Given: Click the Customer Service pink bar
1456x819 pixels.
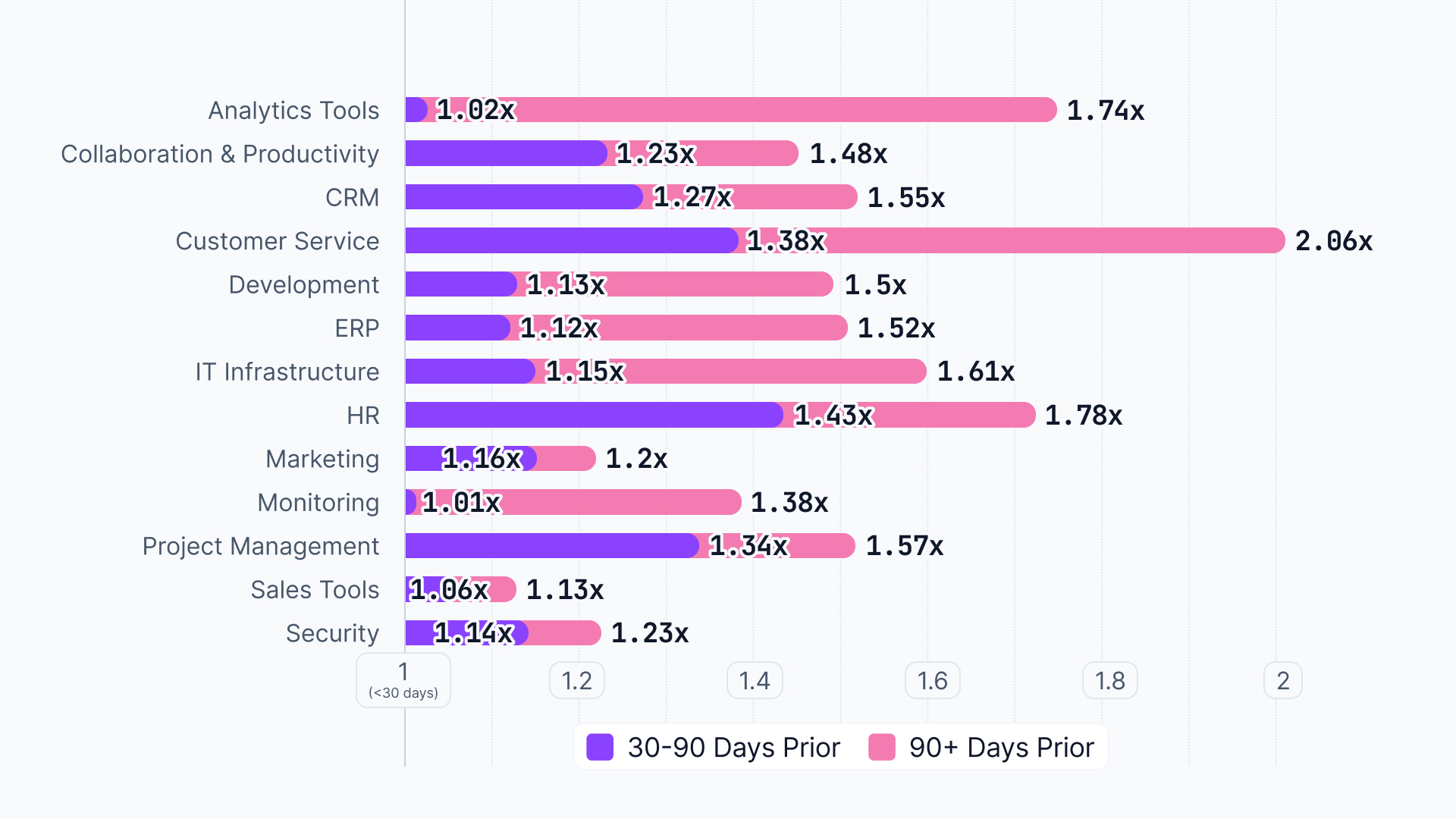Looking at the screenshot, I should tap(1054, 241).
